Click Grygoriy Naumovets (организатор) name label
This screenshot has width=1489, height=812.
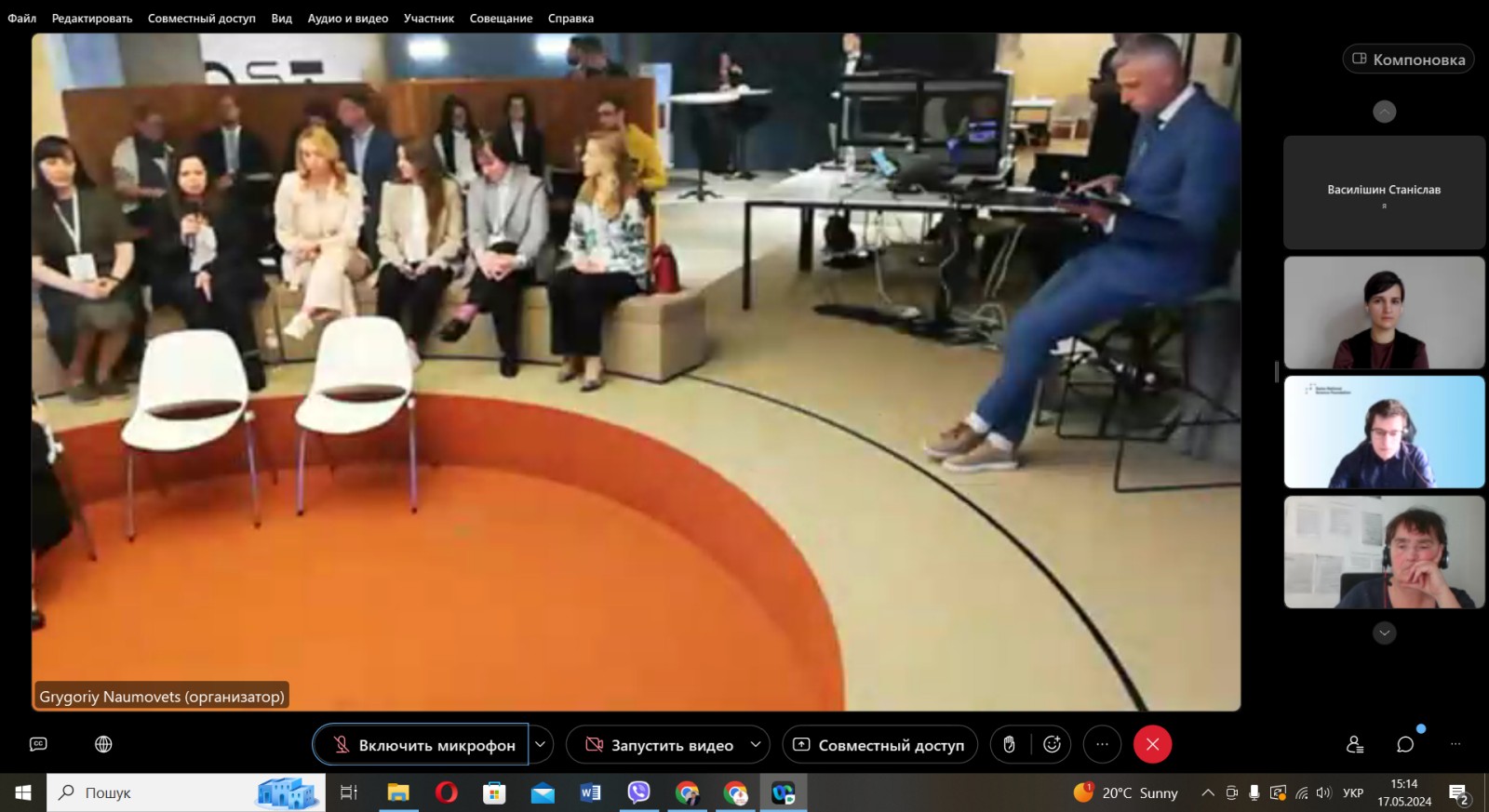click(162, 696)
